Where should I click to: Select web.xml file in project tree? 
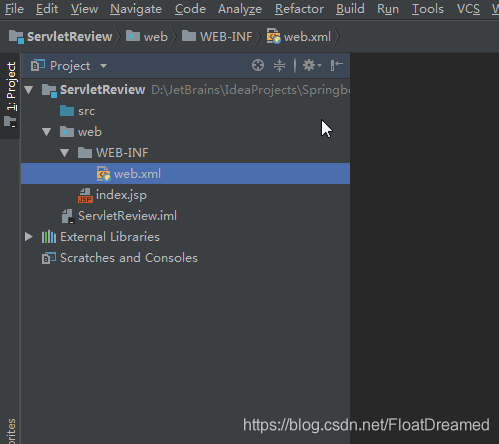click(185, 174)
